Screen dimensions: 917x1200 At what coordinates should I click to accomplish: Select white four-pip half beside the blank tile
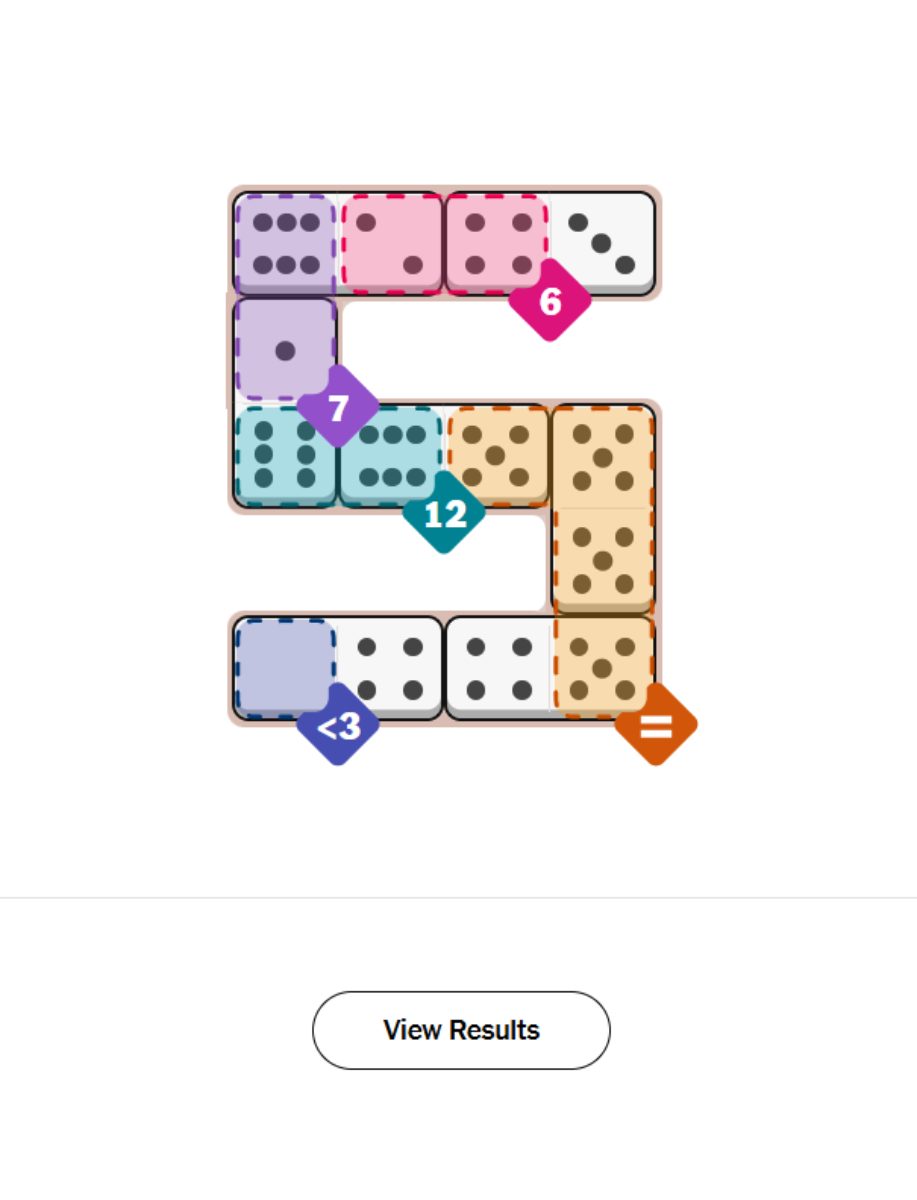390,668
